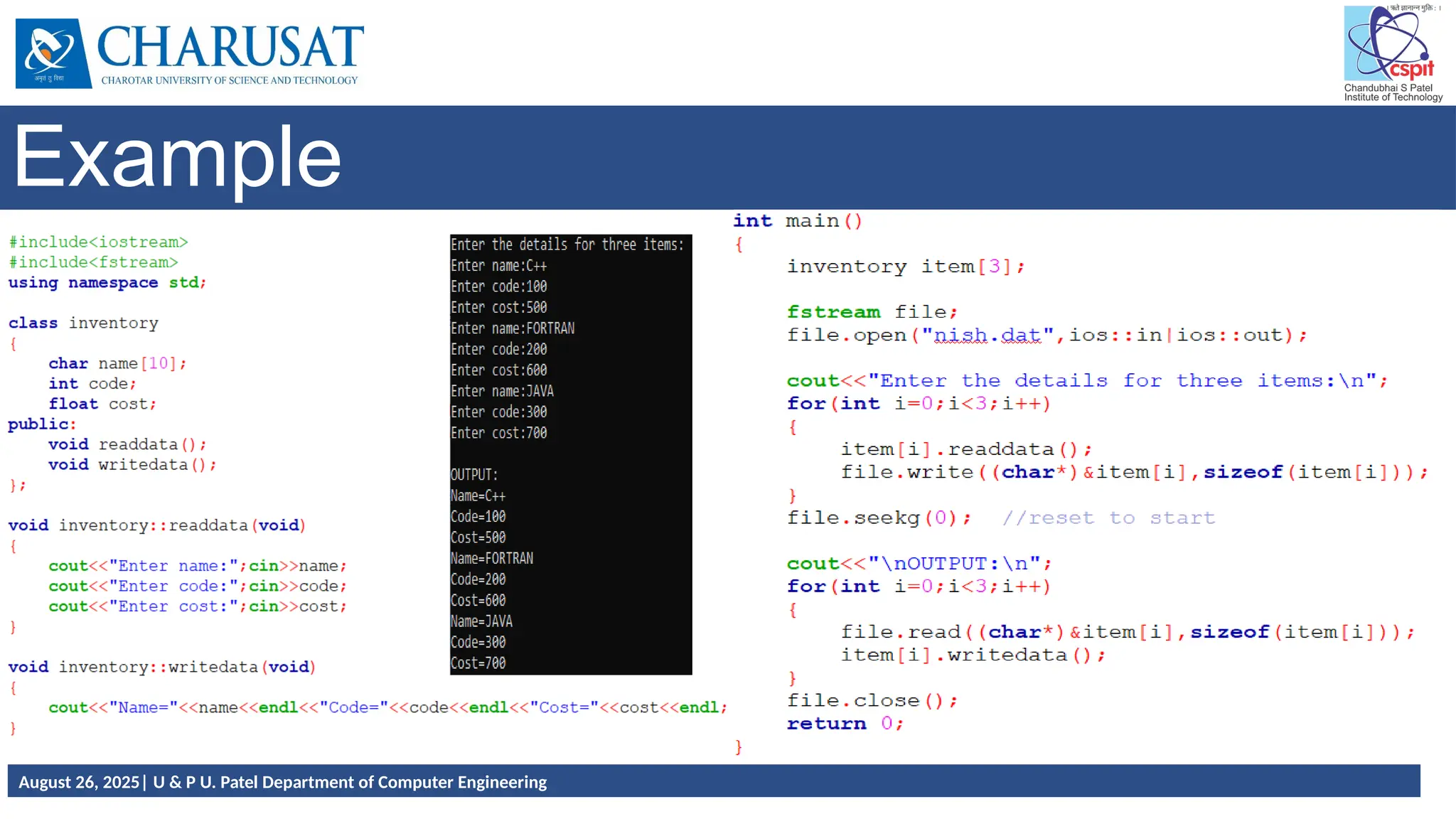Click the "public:" access specifier
The image size is (1456, 819).
tap(42, 424)
